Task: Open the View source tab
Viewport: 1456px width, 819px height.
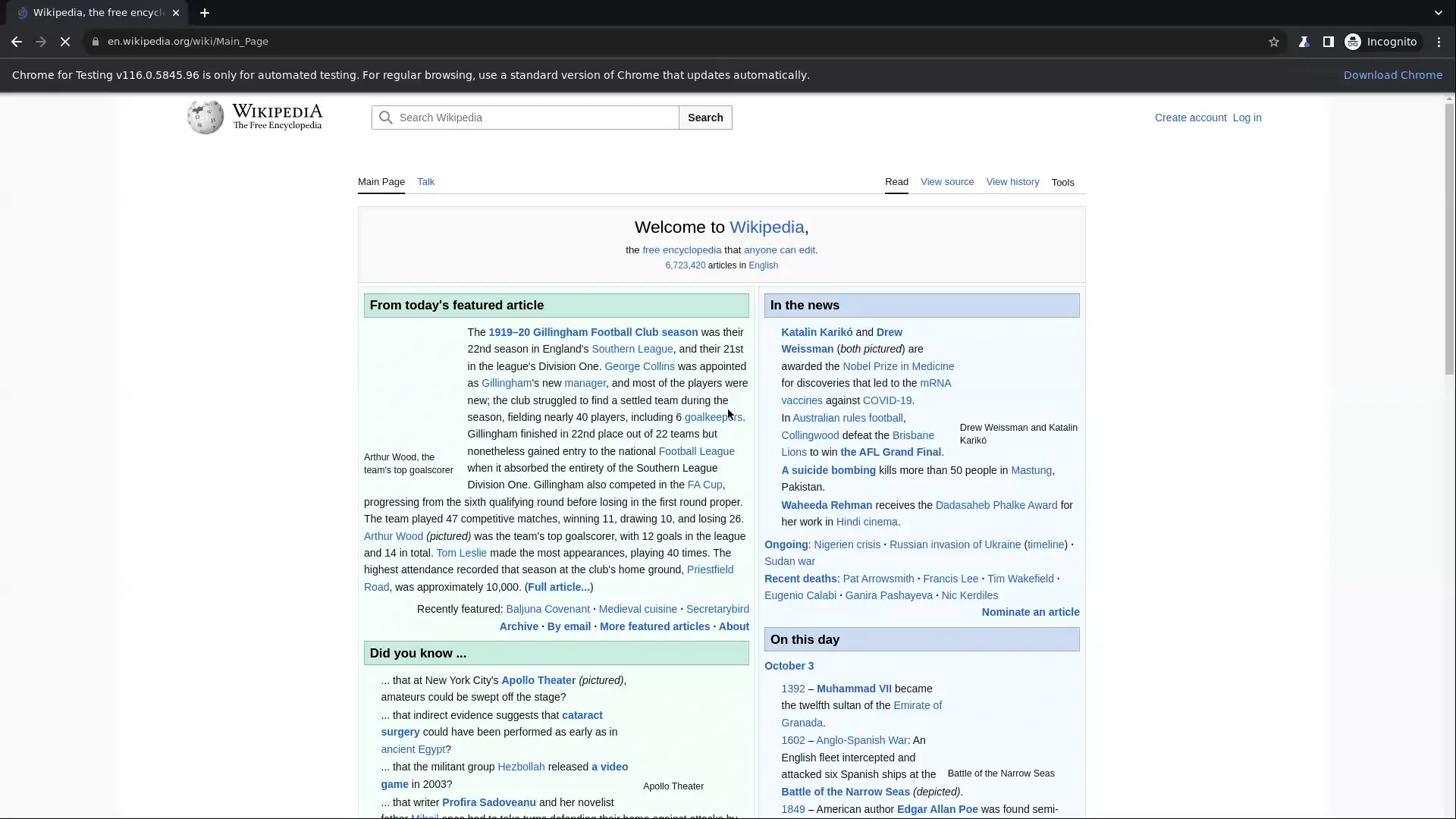Action: click(947, 182)
